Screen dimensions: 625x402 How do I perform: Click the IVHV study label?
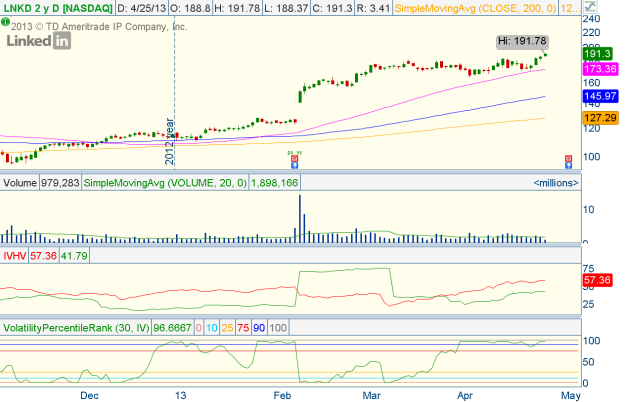pyautogui.click(x=14, y=256)
